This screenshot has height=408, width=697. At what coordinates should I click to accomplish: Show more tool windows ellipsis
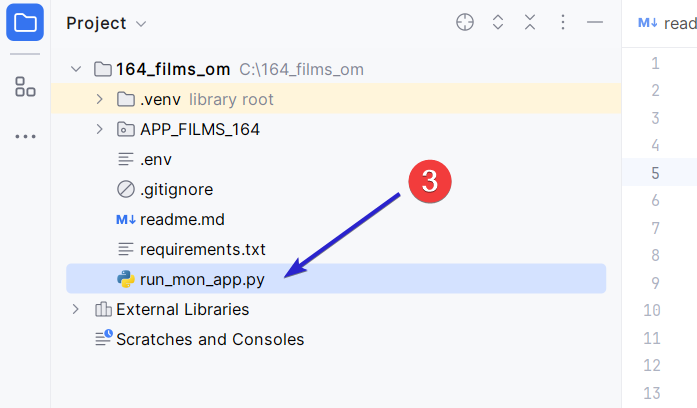coord(25,136)
